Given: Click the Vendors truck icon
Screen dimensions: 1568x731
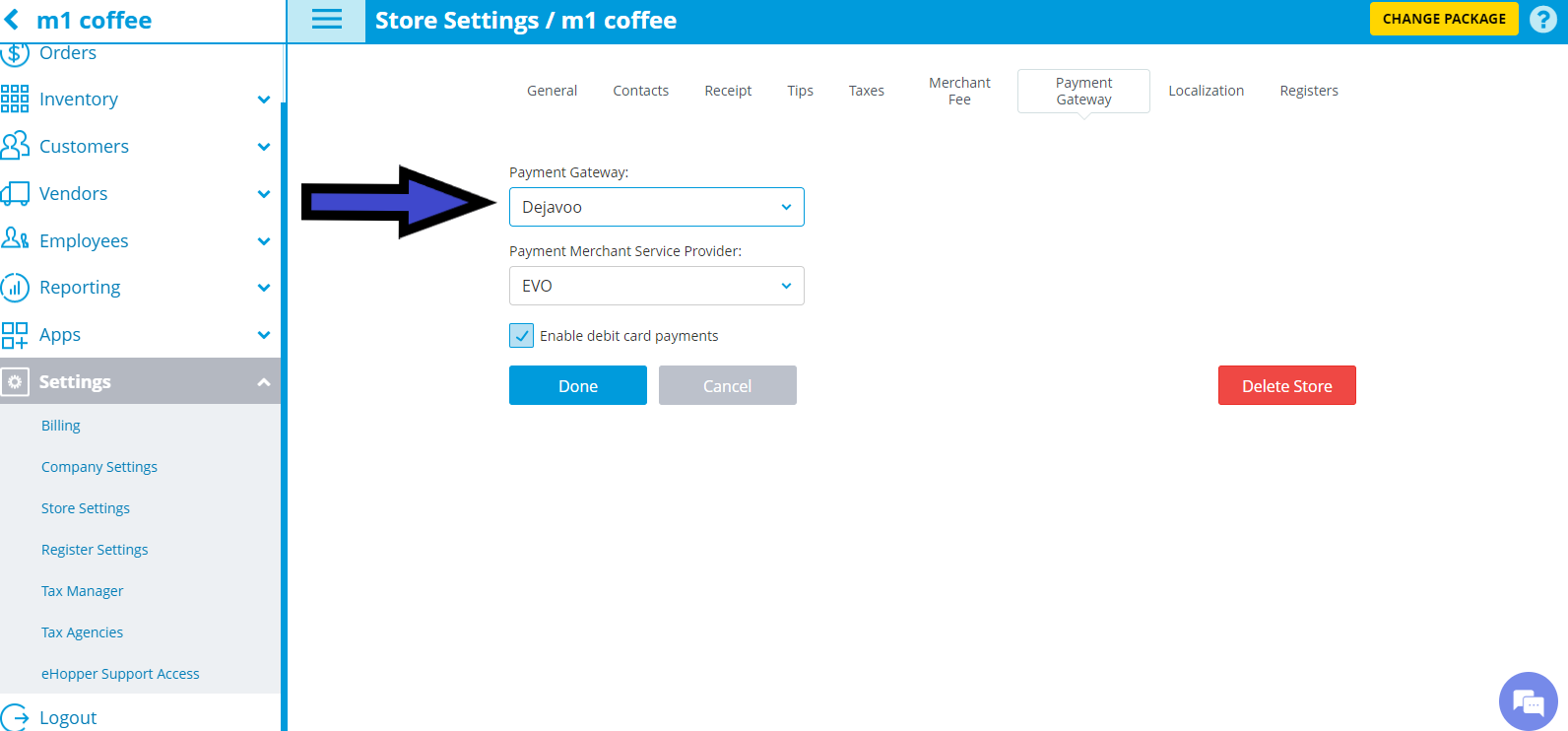Looking at the screenshot, I should point(15,193).
